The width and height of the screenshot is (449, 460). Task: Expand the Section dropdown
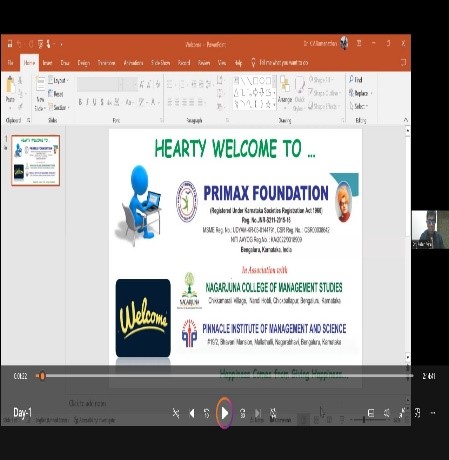tap(59, 107)
